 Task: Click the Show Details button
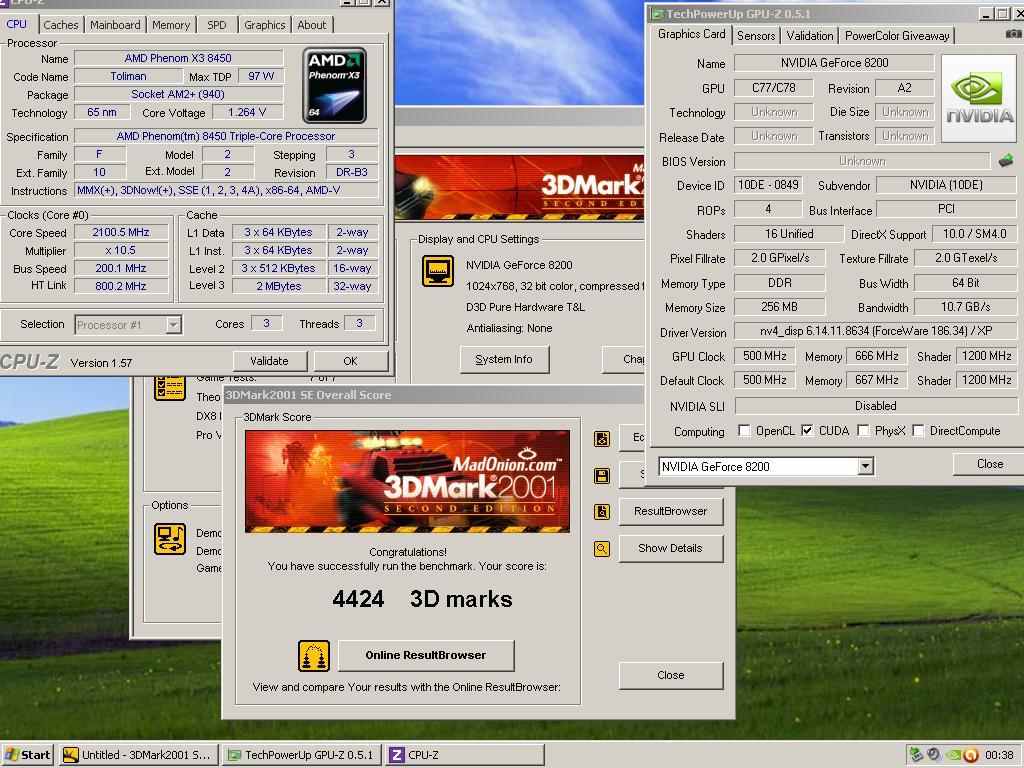[670, 549]
